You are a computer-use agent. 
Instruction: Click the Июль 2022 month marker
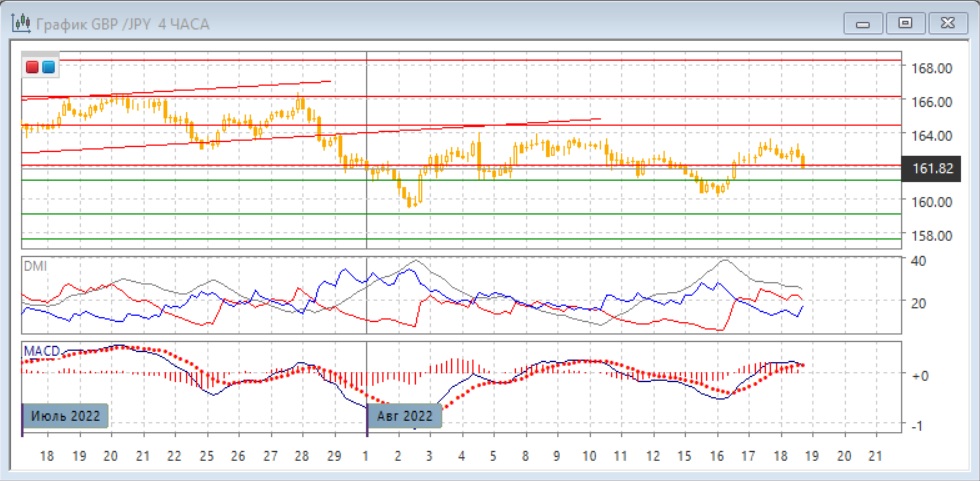tap(65, 415)
